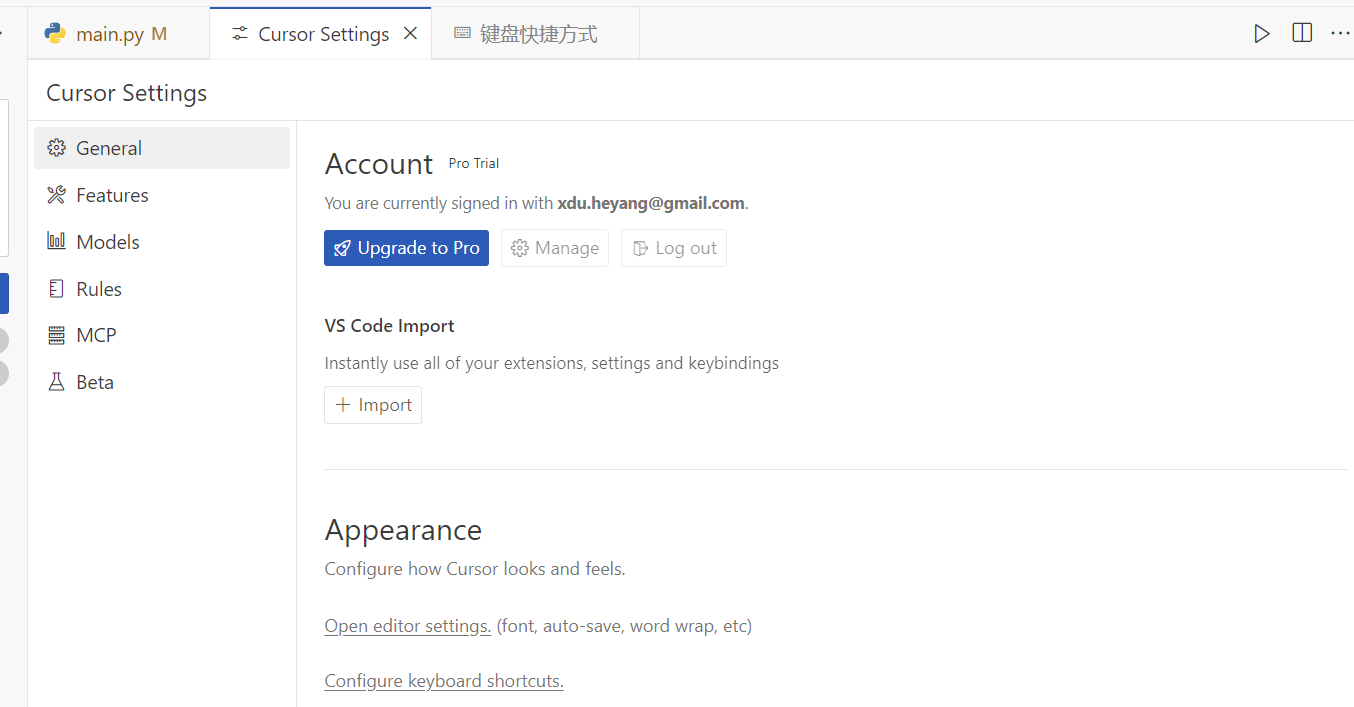Click the keyboard icon on 键盘快捷方式 tab

462,33
